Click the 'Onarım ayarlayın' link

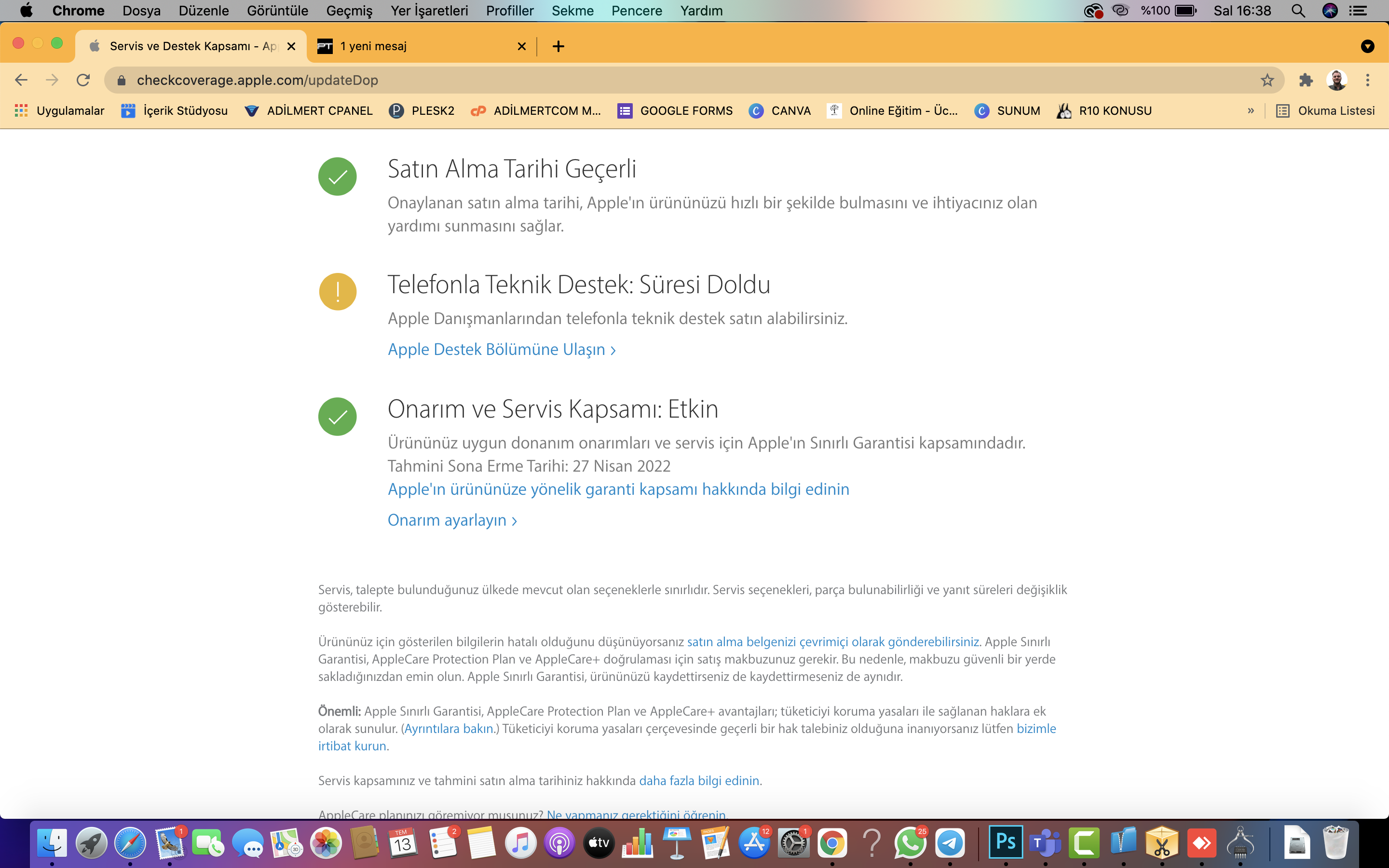click(452, 520)
